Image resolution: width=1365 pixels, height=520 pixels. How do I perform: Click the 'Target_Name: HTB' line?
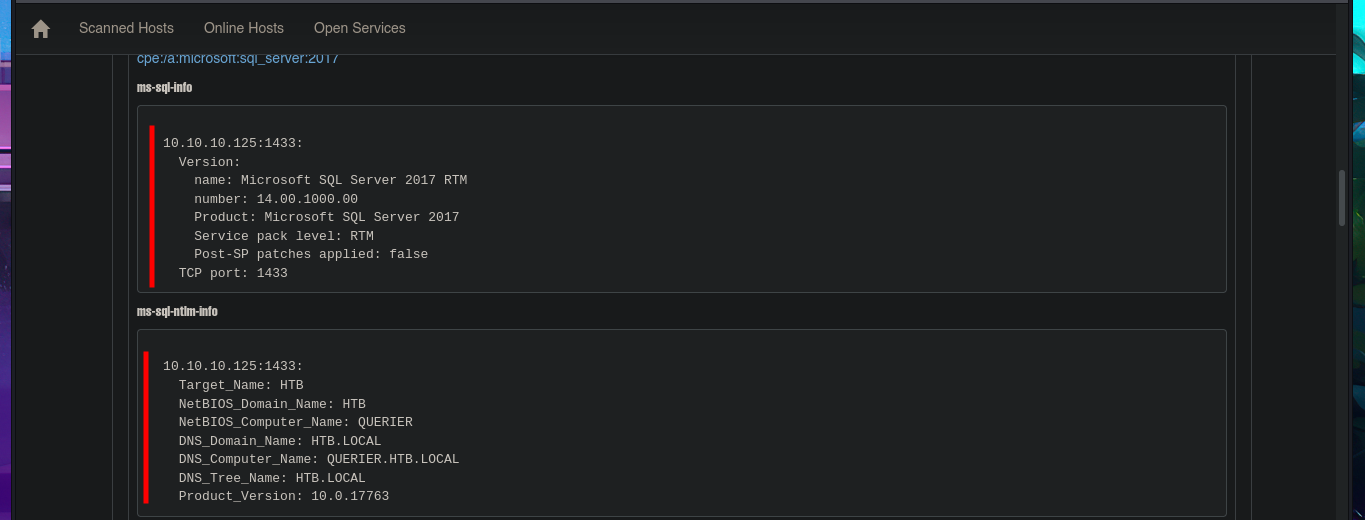click(x=241, y=385)
